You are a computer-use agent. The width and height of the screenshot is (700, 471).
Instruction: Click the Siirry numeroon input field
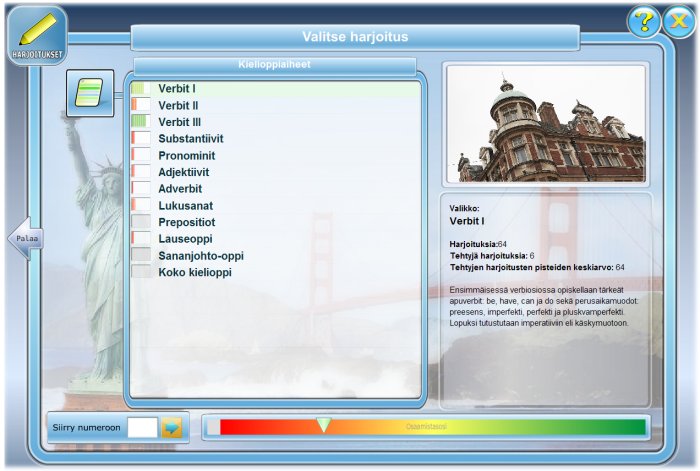142,428
